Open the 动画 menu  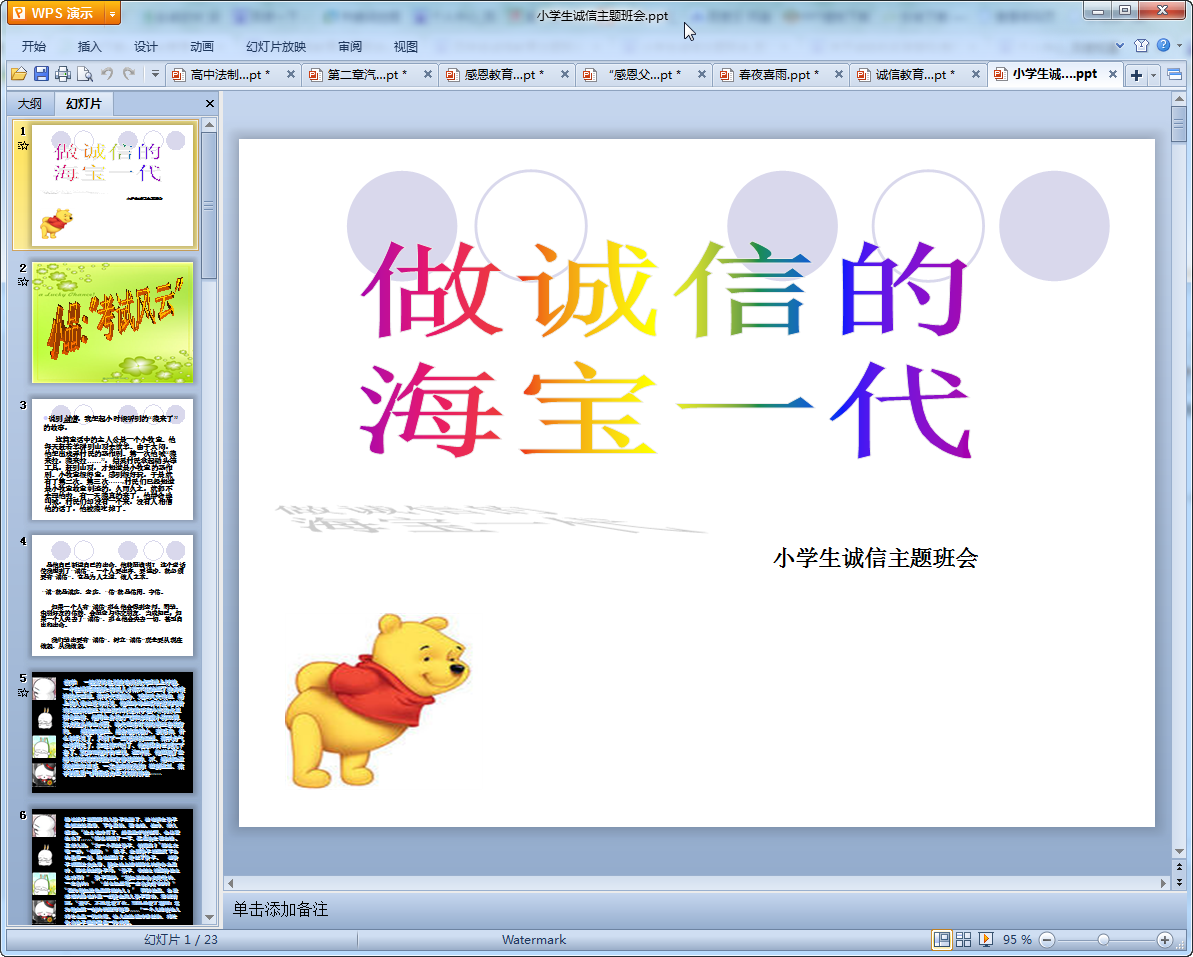click(x=202, y=46)
